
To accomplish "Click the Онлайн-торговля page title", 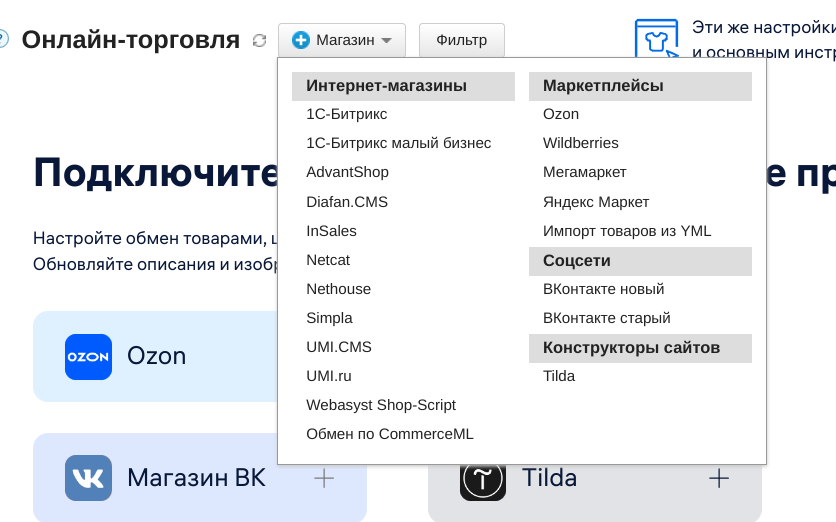I will coord(131,40).
